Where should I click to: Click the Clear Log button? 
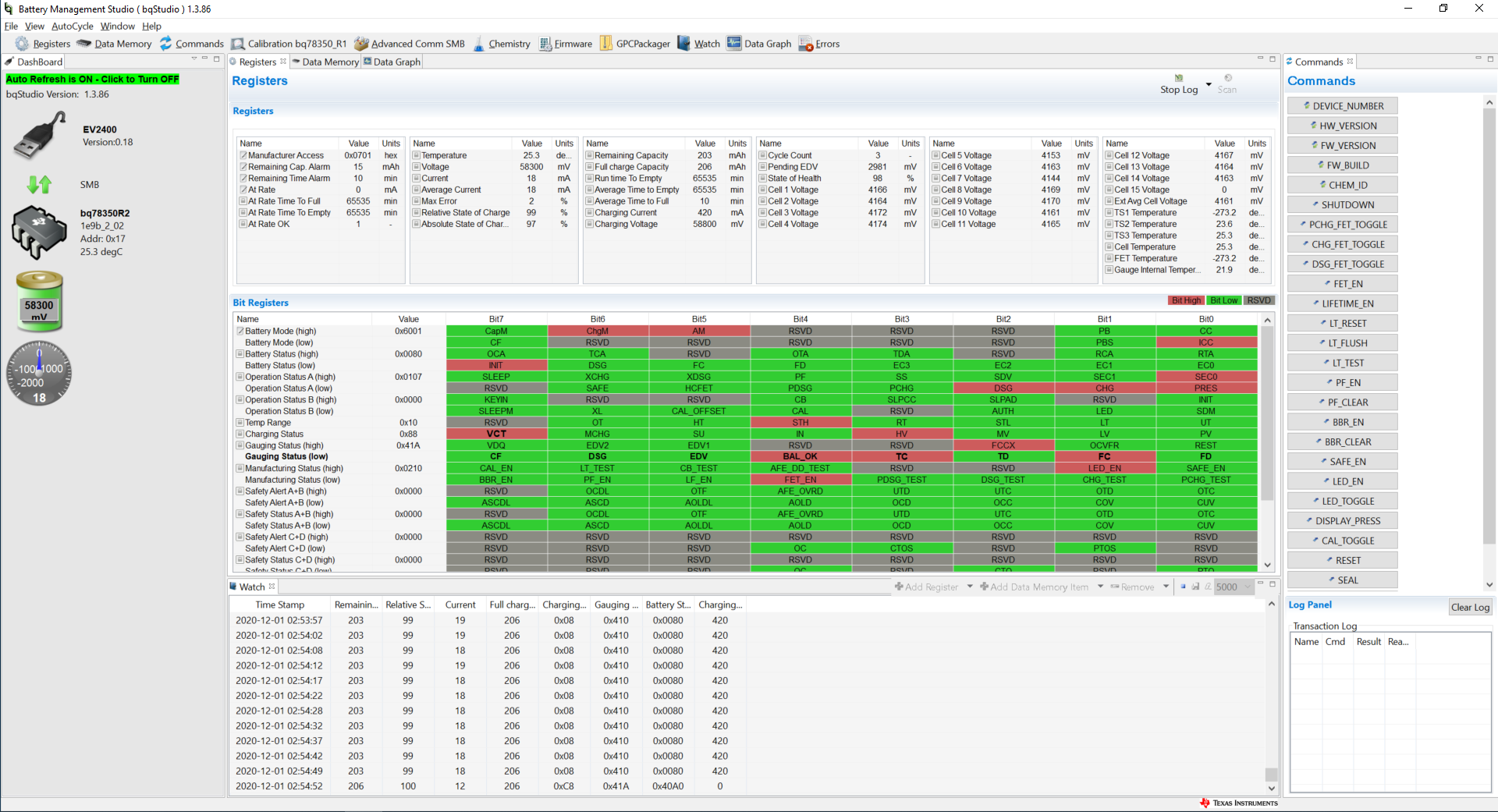1470,608
